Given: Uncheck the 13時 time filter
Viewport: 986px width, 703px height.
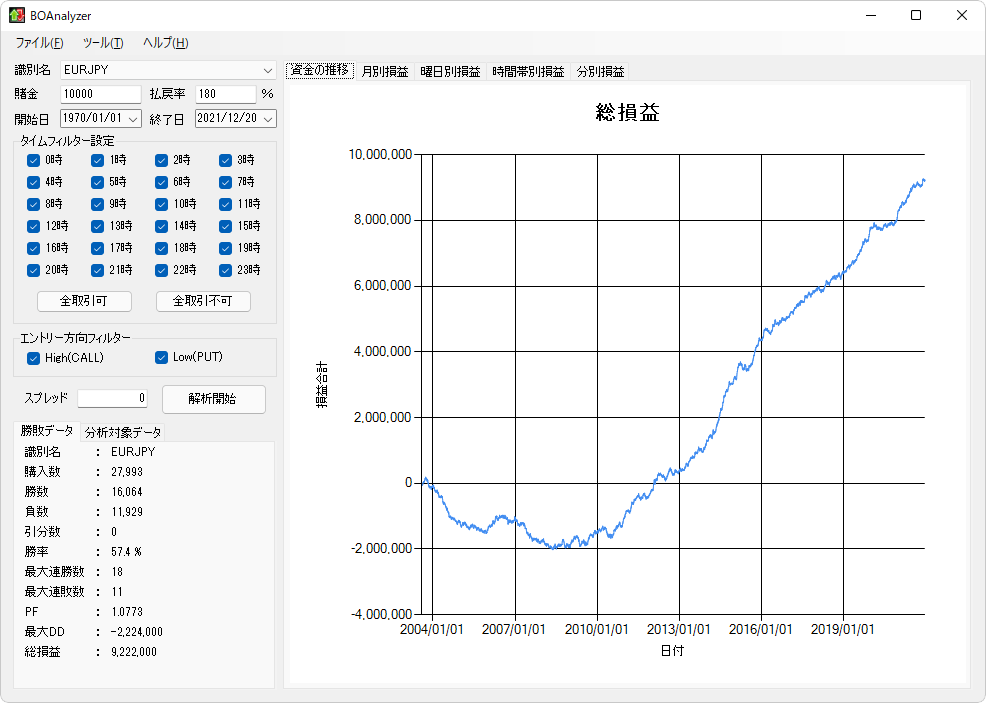Looking at the screenshot, I should point(97,226).
